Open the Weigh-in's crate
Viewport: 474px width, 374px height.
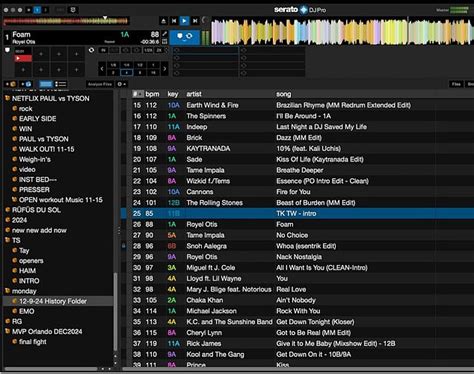coord(35,159)
